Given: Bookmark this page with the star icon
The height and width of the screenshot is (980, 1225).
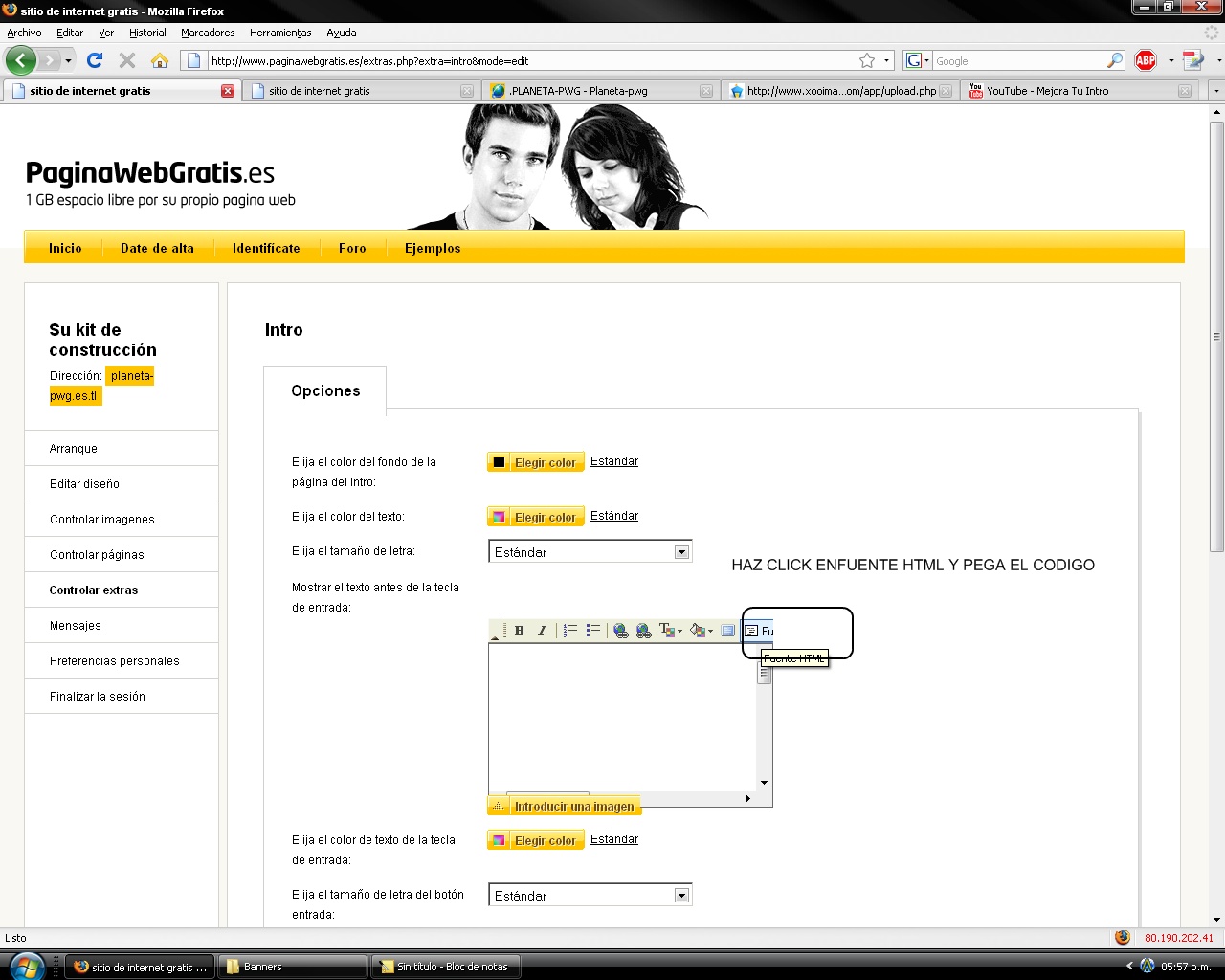Looking at the screenshot, I should (867, 60).
